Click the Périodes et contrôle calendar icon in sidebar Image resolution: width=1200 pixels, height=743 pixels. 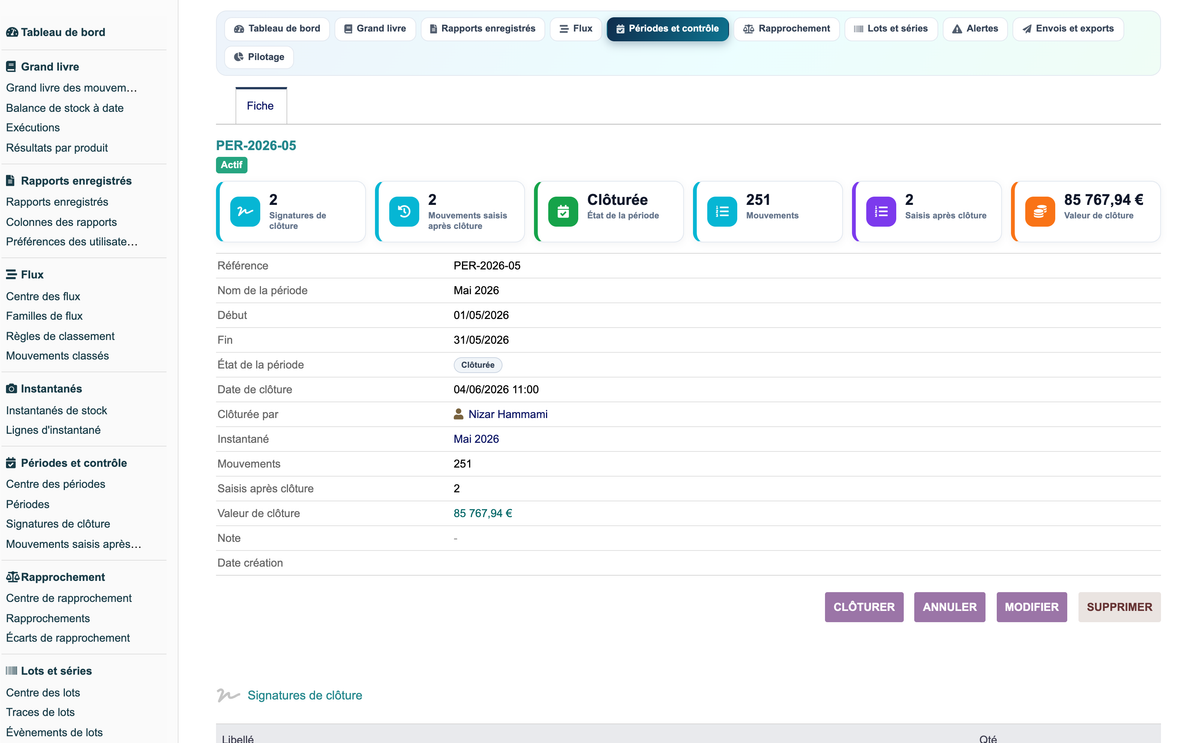pos(11,463)
